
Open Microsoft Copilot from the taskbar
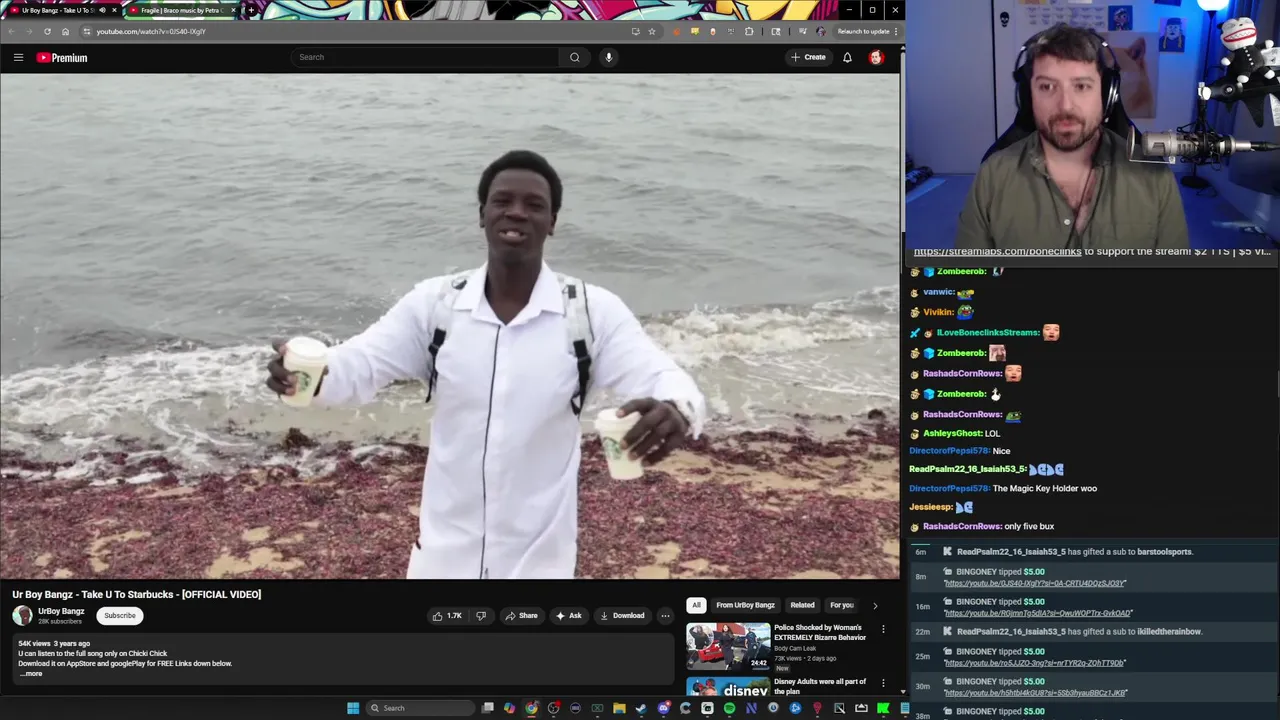click(x=509, y=708)
